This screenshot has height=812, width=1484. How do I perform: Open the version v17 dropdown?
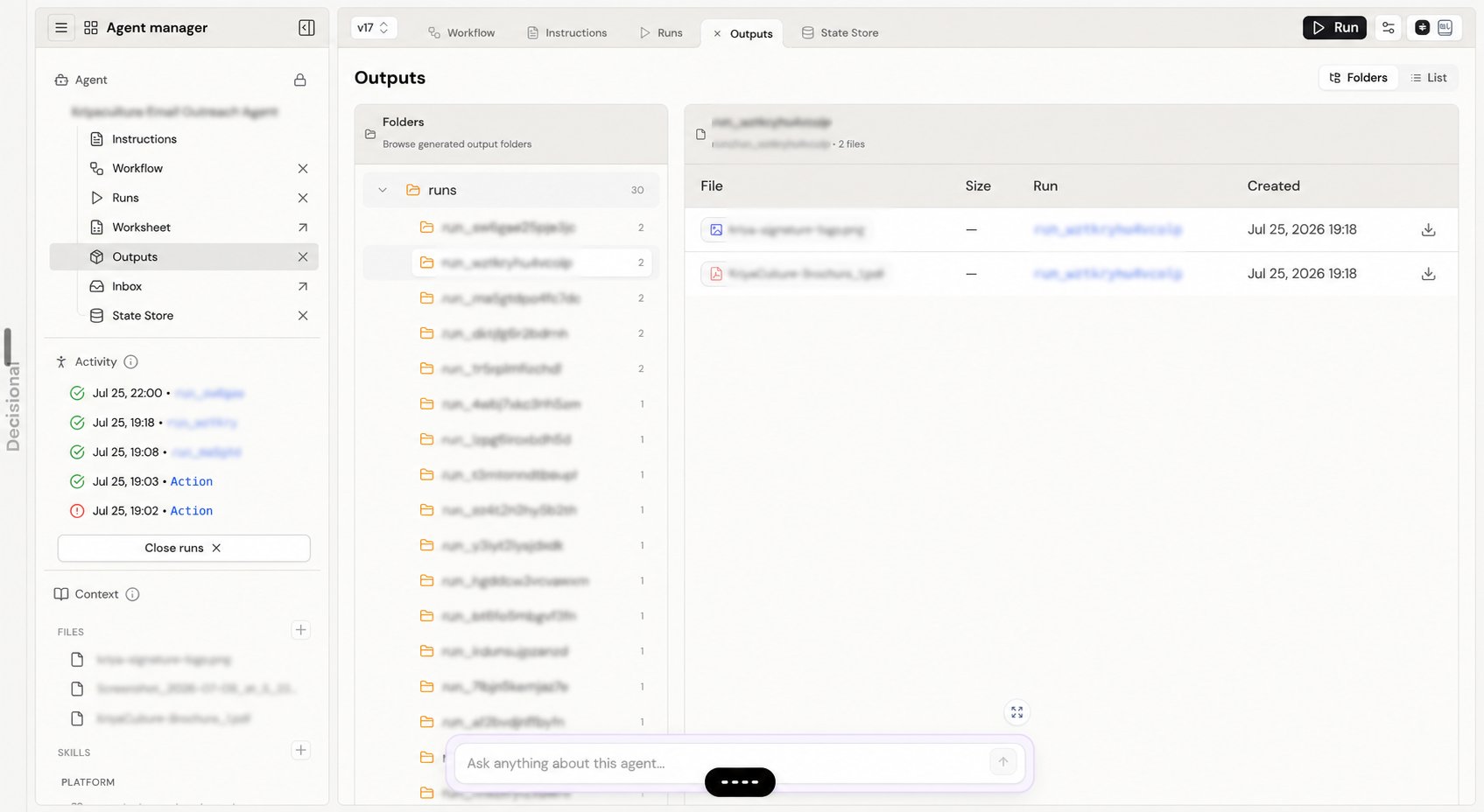click(x=374, y=28)
